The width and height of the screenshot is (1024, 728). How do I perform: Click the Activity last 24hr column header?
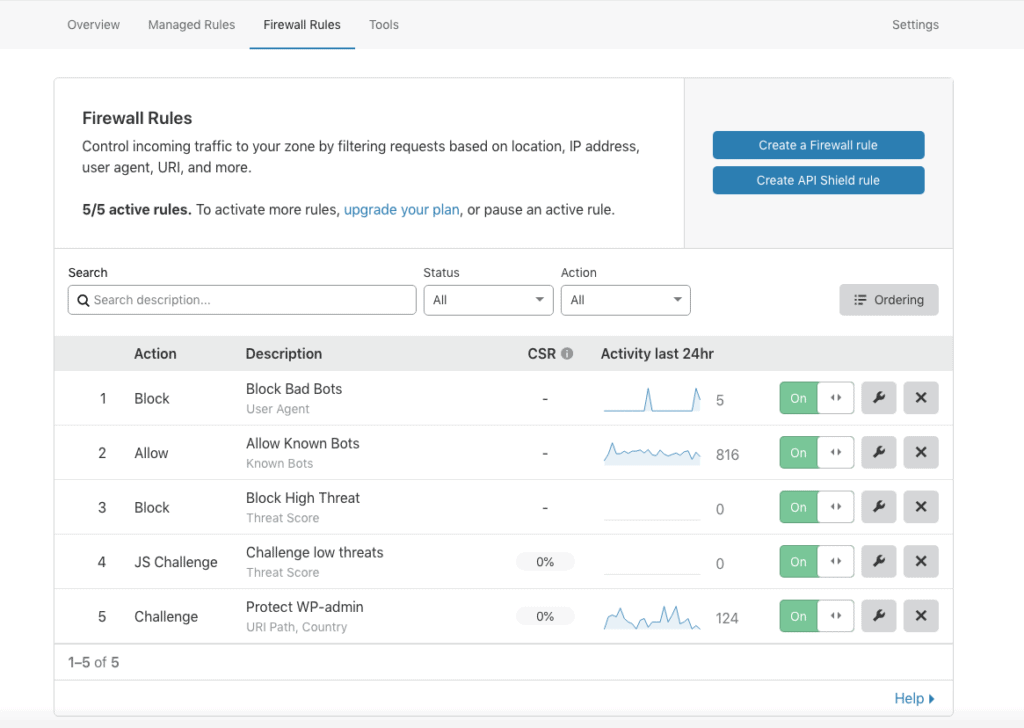click(x=657, y=354)
